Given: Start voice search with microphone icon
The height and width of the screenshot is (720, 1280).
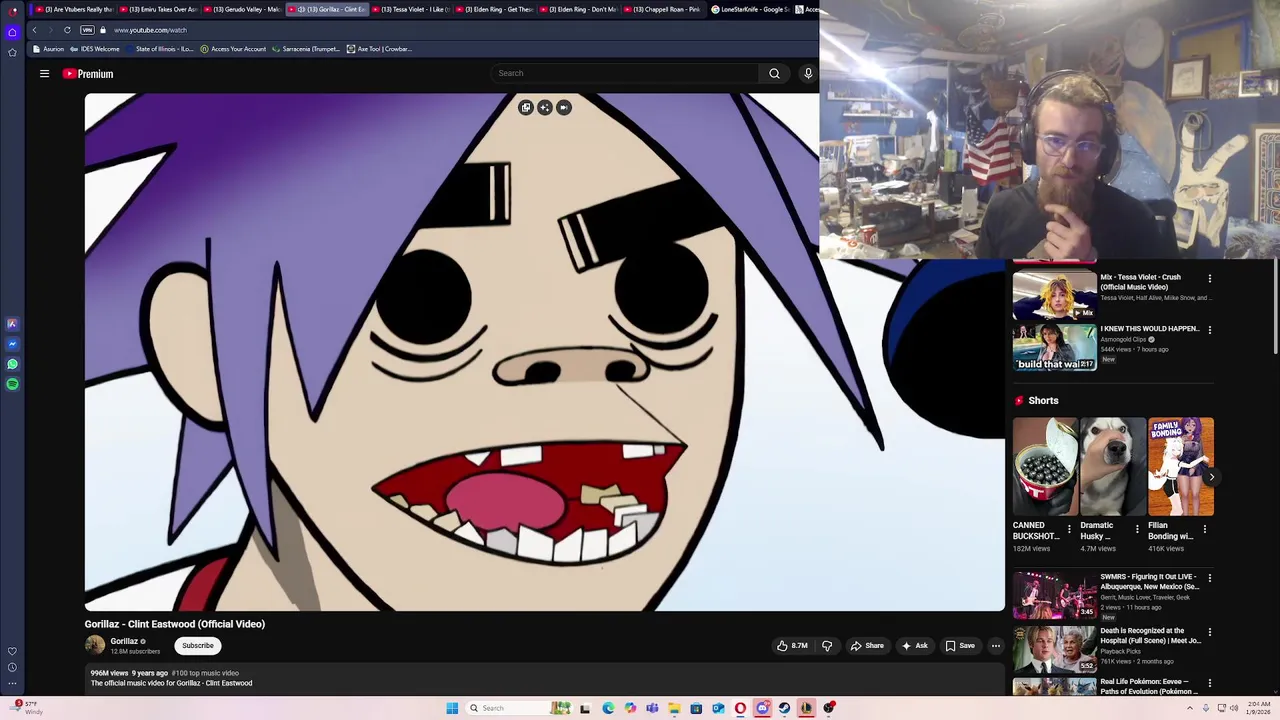Looking at the screenshot, I should tap(808, 73).
